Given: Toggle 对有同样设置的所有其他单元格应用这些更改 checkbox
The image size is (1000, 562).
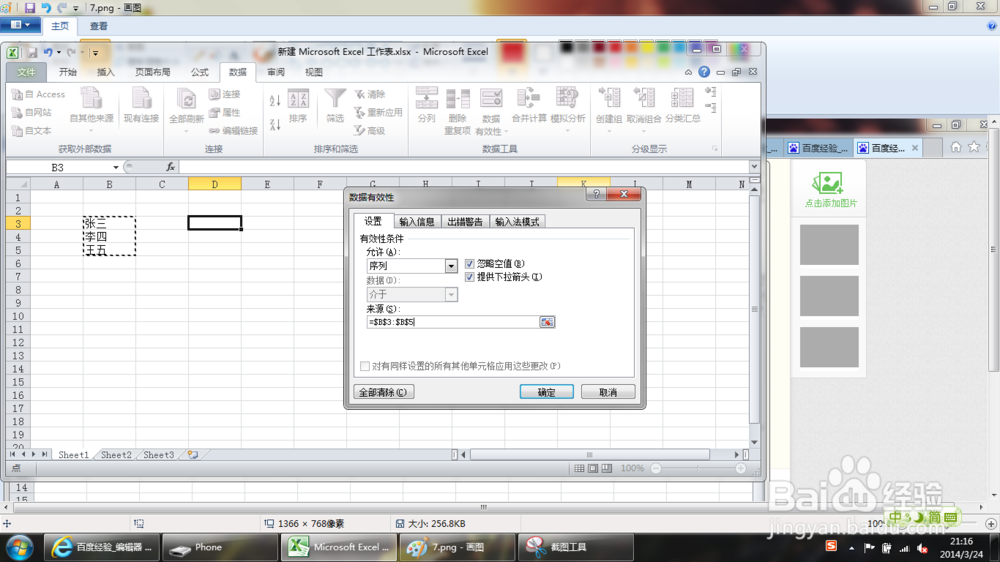Looking at the screenshot, I should [x=365, y=366].
